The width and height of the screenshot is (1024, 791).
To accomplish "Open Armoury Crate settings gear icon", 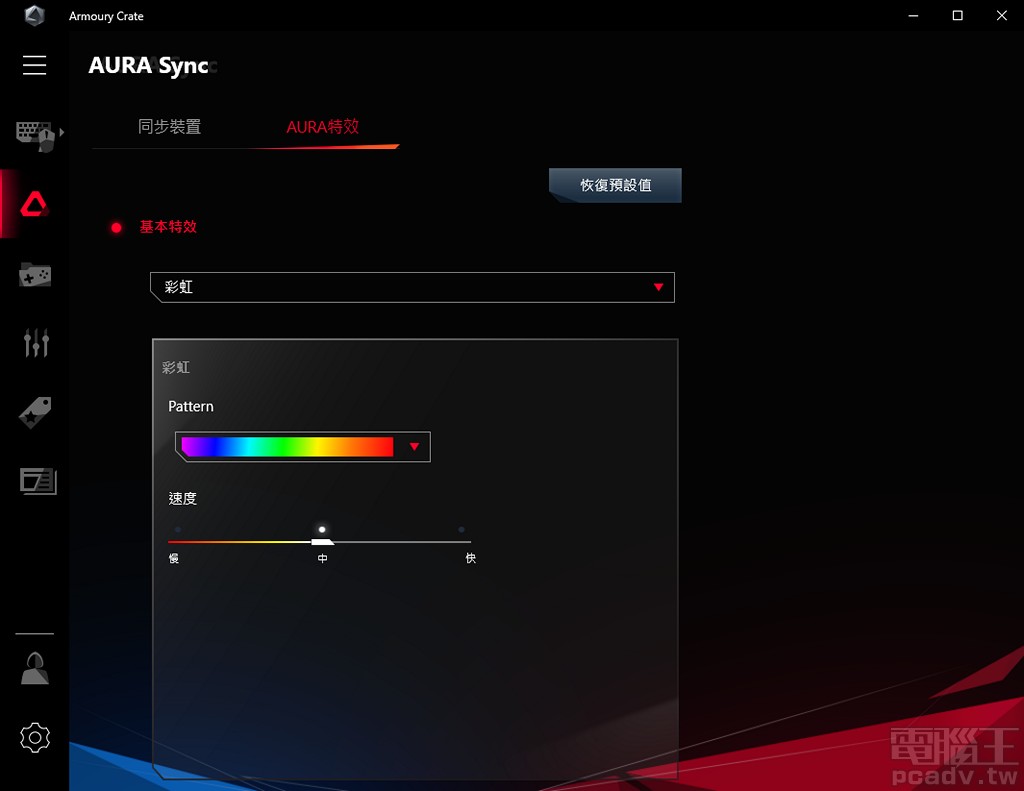I will pyautogui.click(x=33, y=738).
